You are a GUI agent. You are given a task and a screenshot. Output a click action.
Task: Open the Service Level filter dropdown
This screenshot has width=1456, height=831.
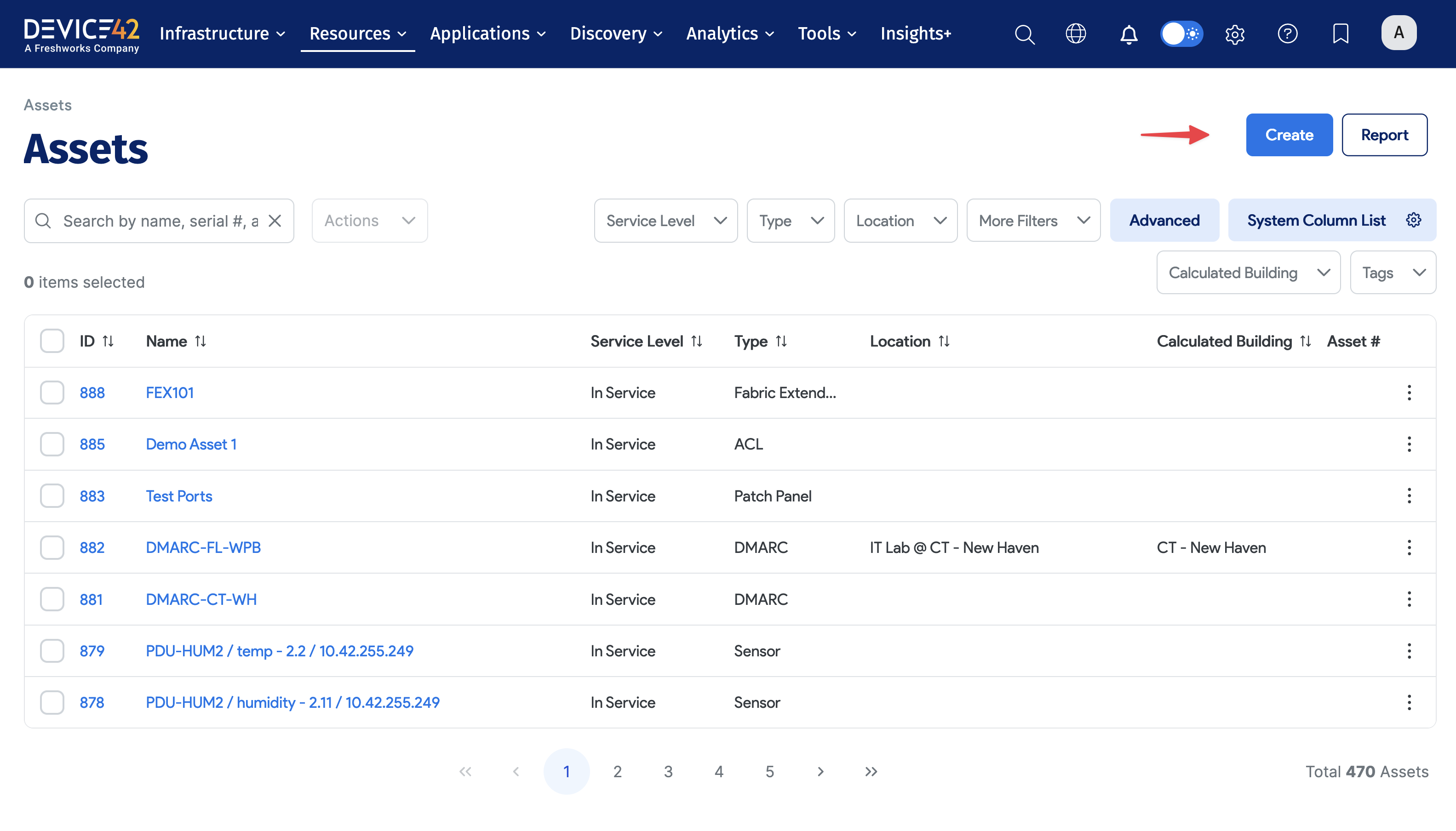click(665, 220)
